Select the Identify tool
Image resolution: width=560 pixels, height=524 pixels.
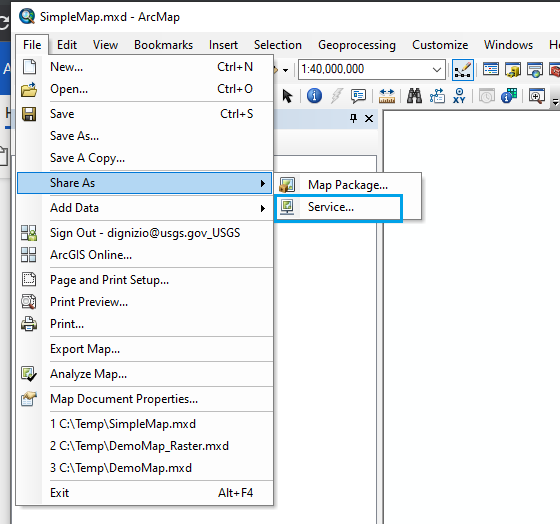(x=314, y=96)
